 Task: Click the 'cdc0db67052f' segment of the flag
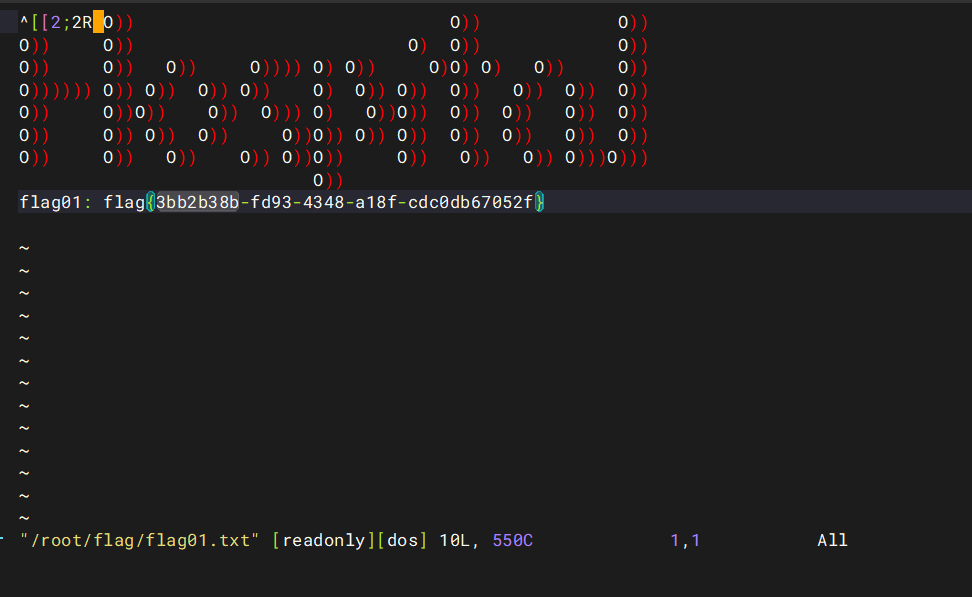[470, 203]
